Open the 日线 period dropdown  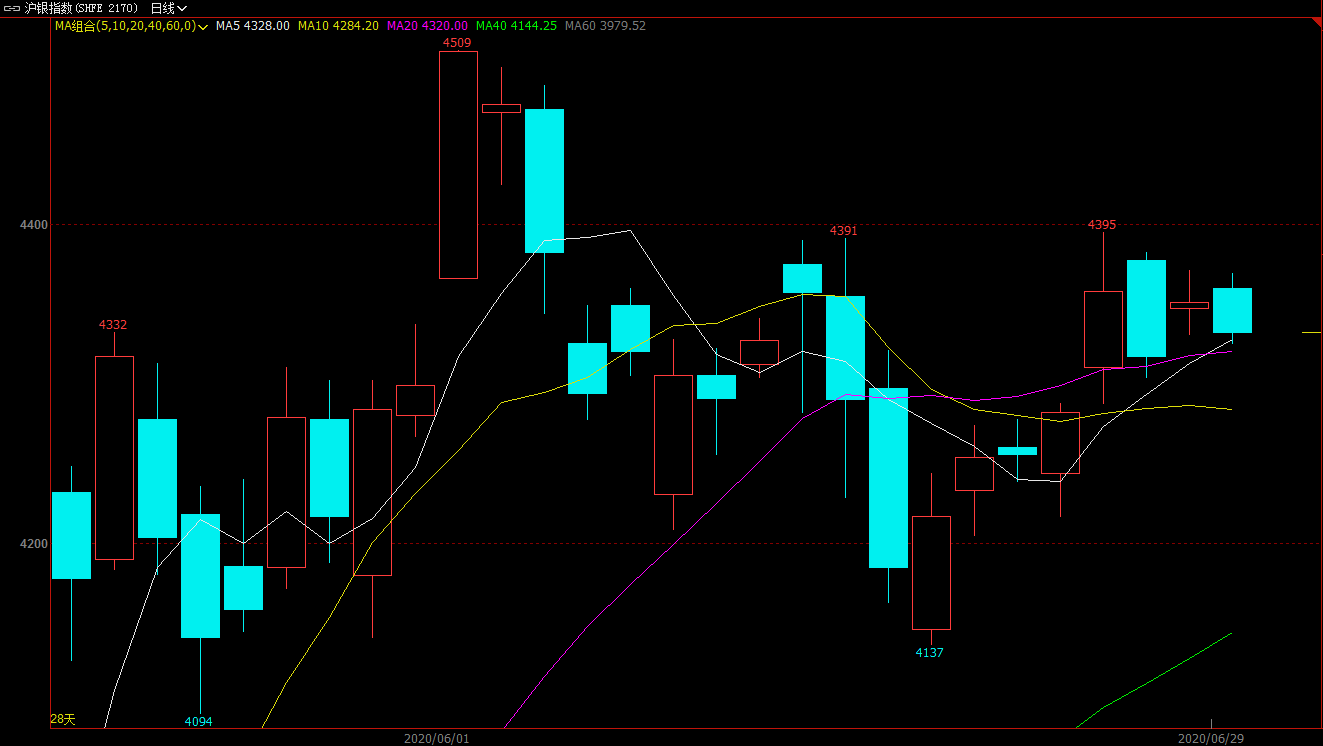(x=169, y=8)
